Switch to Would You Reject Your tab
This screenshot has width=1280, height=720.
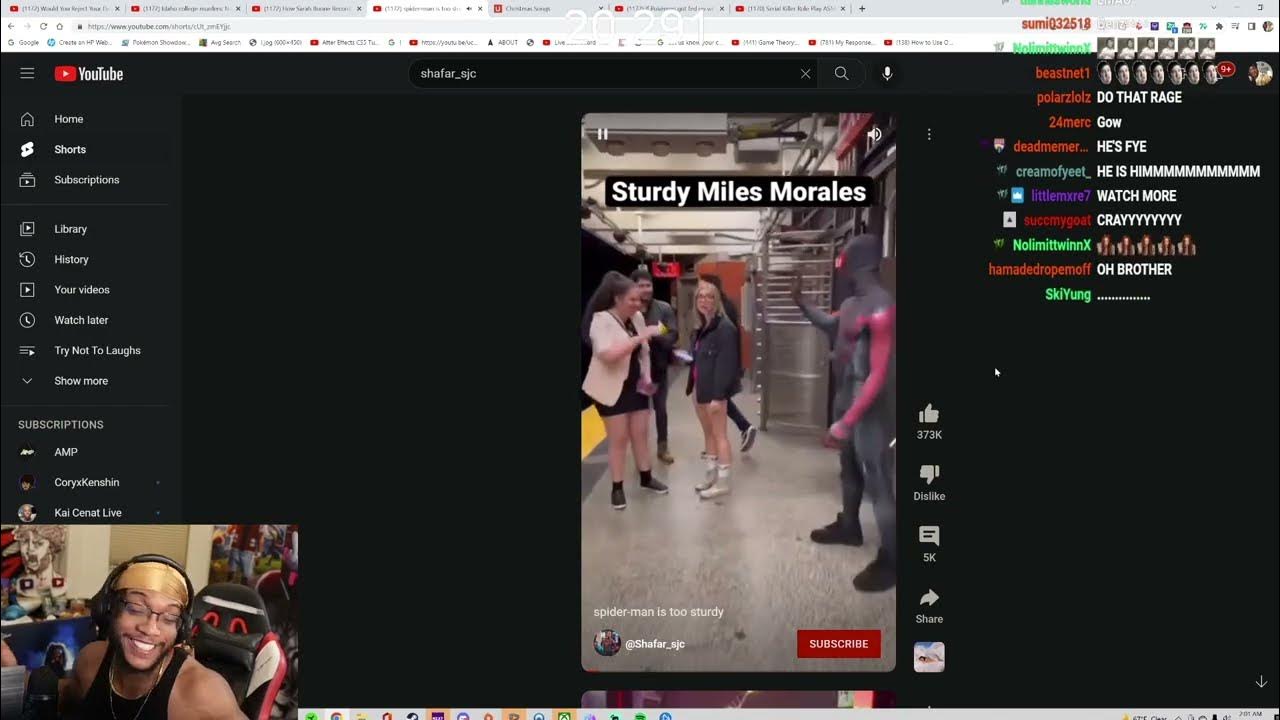point(65,8)
